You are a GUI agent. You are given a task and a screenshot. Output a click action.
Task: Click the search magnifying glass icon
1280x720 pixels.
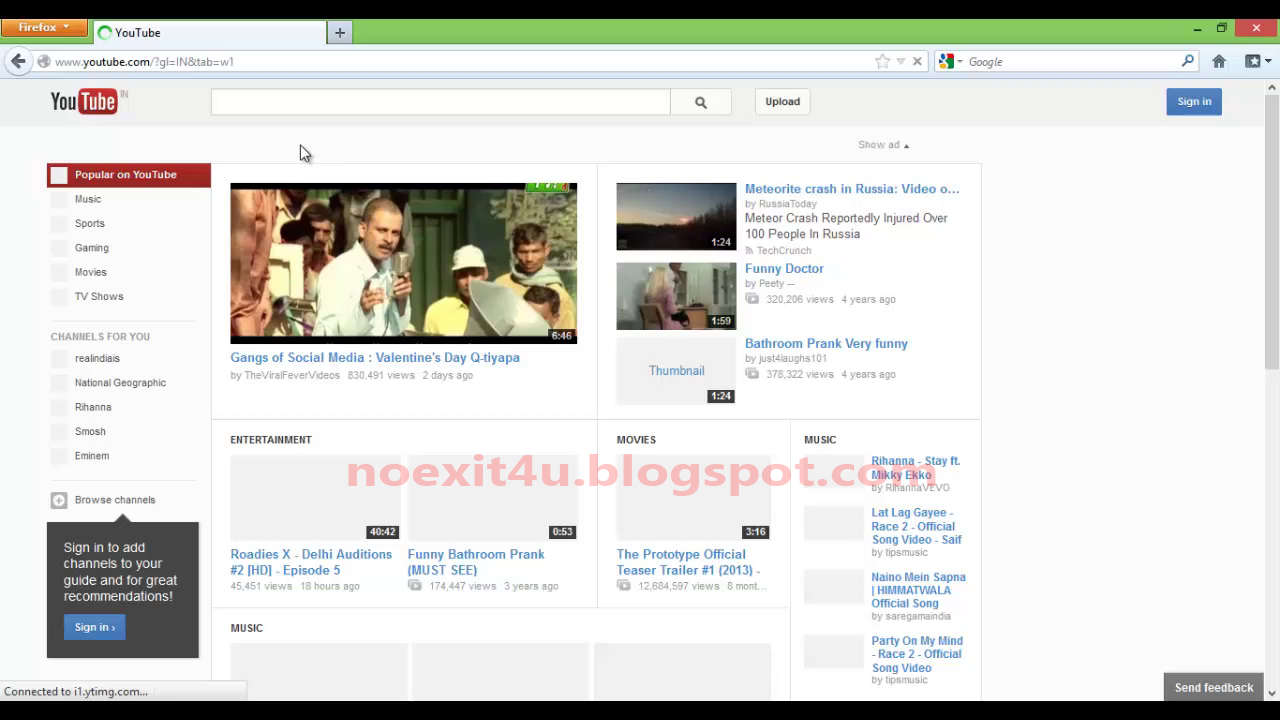[x=700, y=101]
